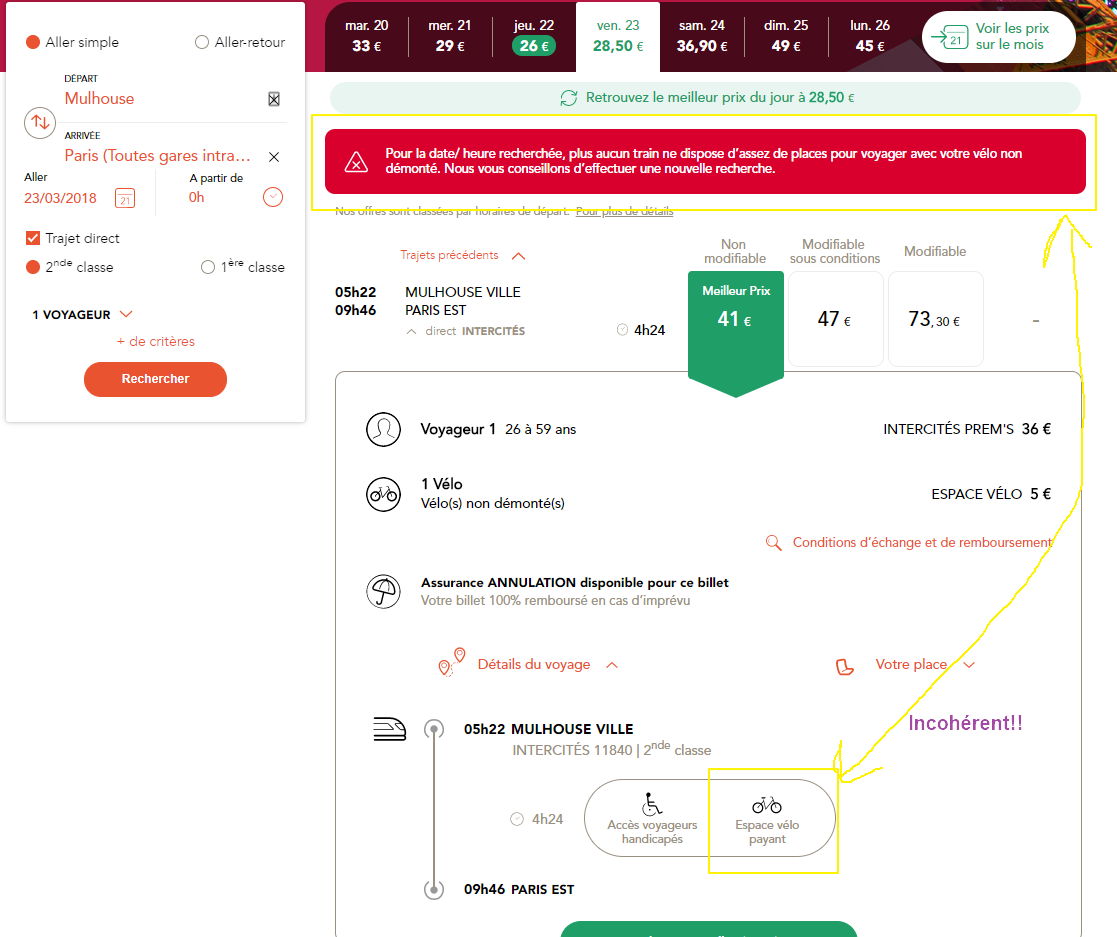The image size is (1117, 937).
Task: Select the dim. 25 date tab
Action: pos(786,36)
